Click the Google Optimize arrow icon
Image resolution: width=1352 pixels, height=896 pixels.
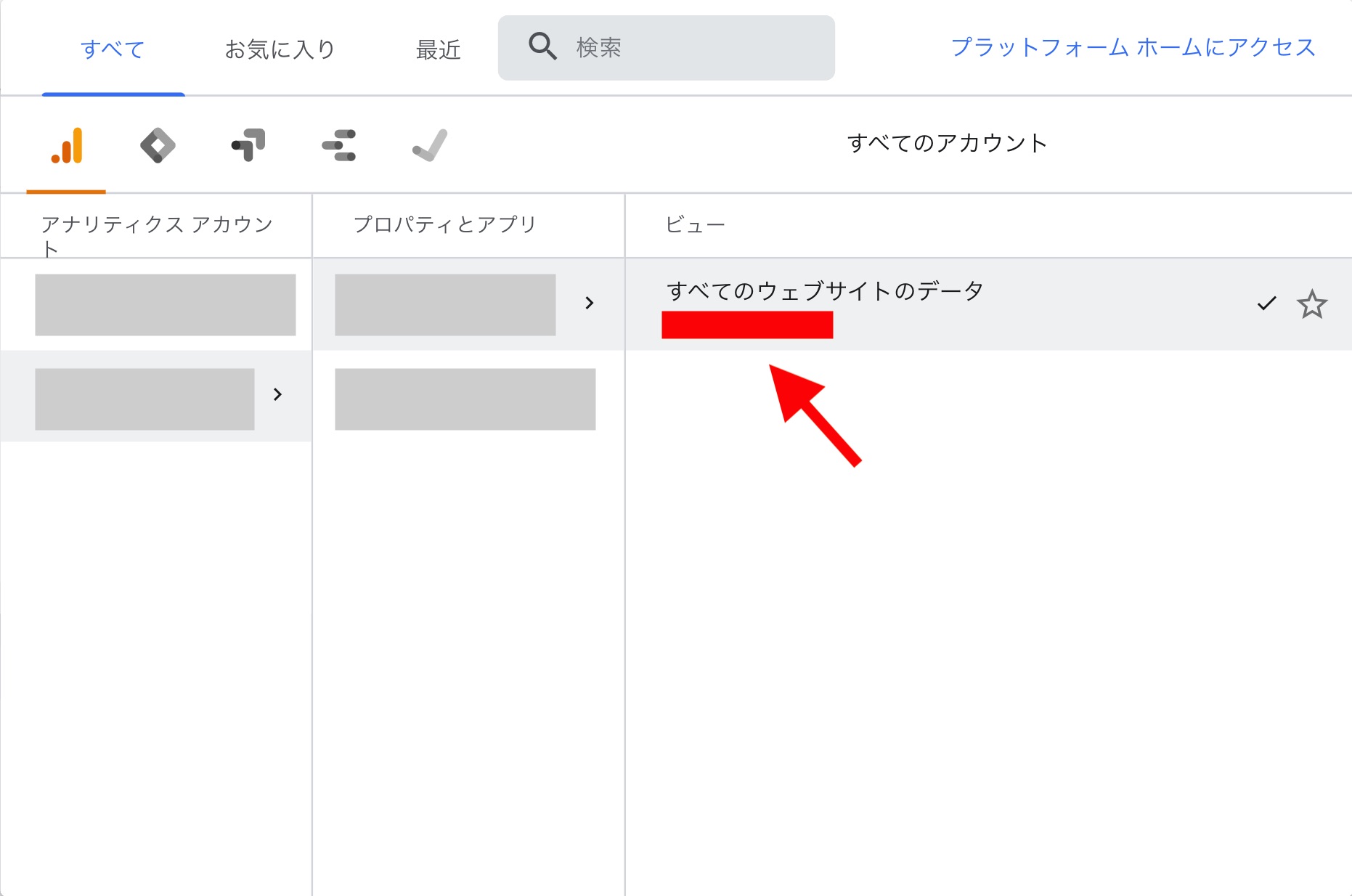[248, 144]
